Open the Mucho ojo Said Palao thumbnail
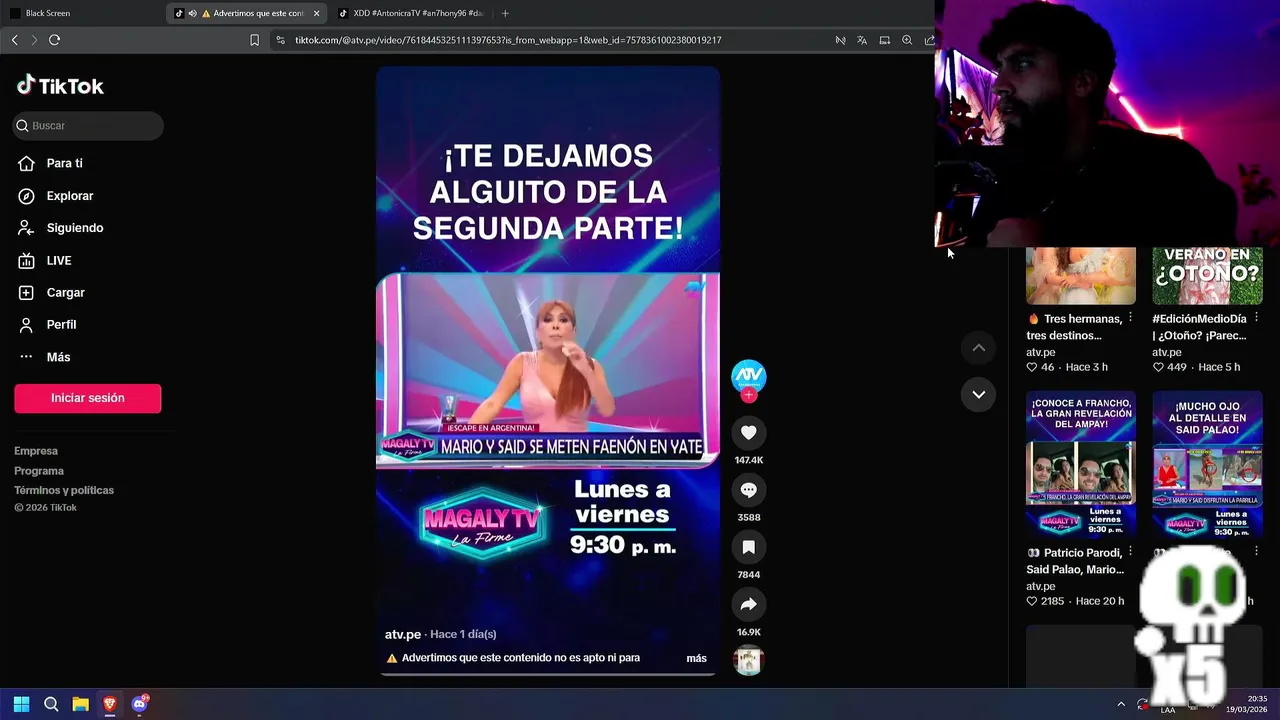This screenshot has height=720, width=1280. 1207,464
